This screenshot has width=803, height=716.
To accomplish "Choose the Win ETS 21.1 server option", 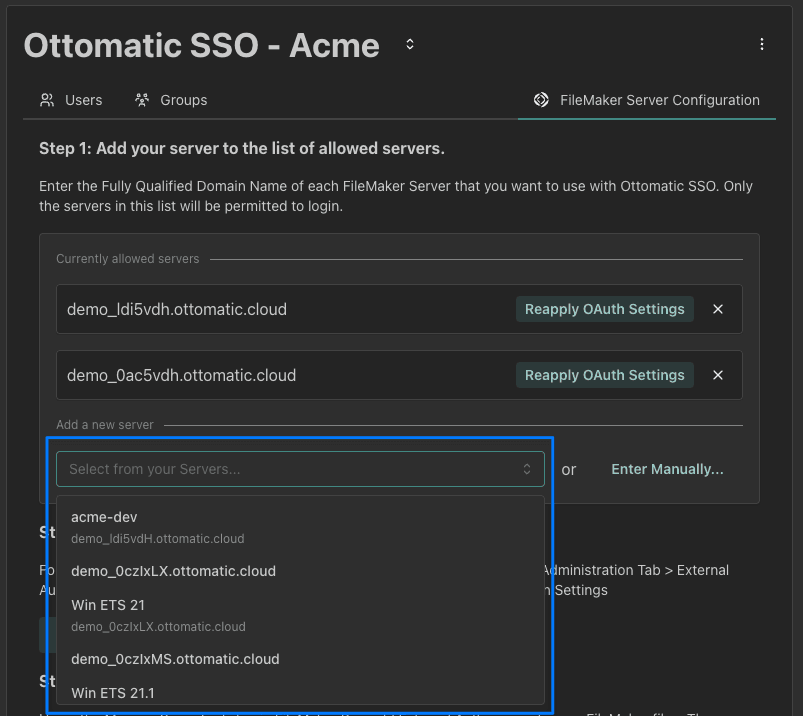I will pyautogui.click(x=112, y=692).
